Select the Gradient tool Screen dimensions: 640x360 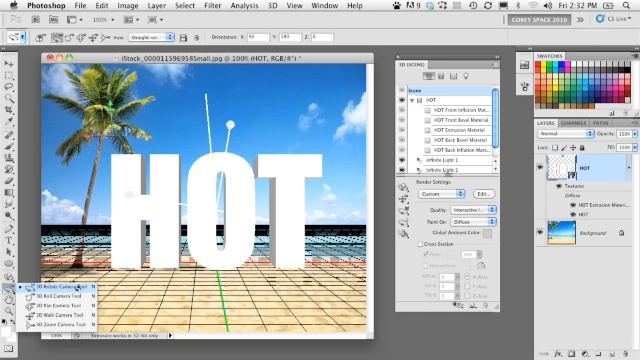pyautogui.click(x=9, y=192)
